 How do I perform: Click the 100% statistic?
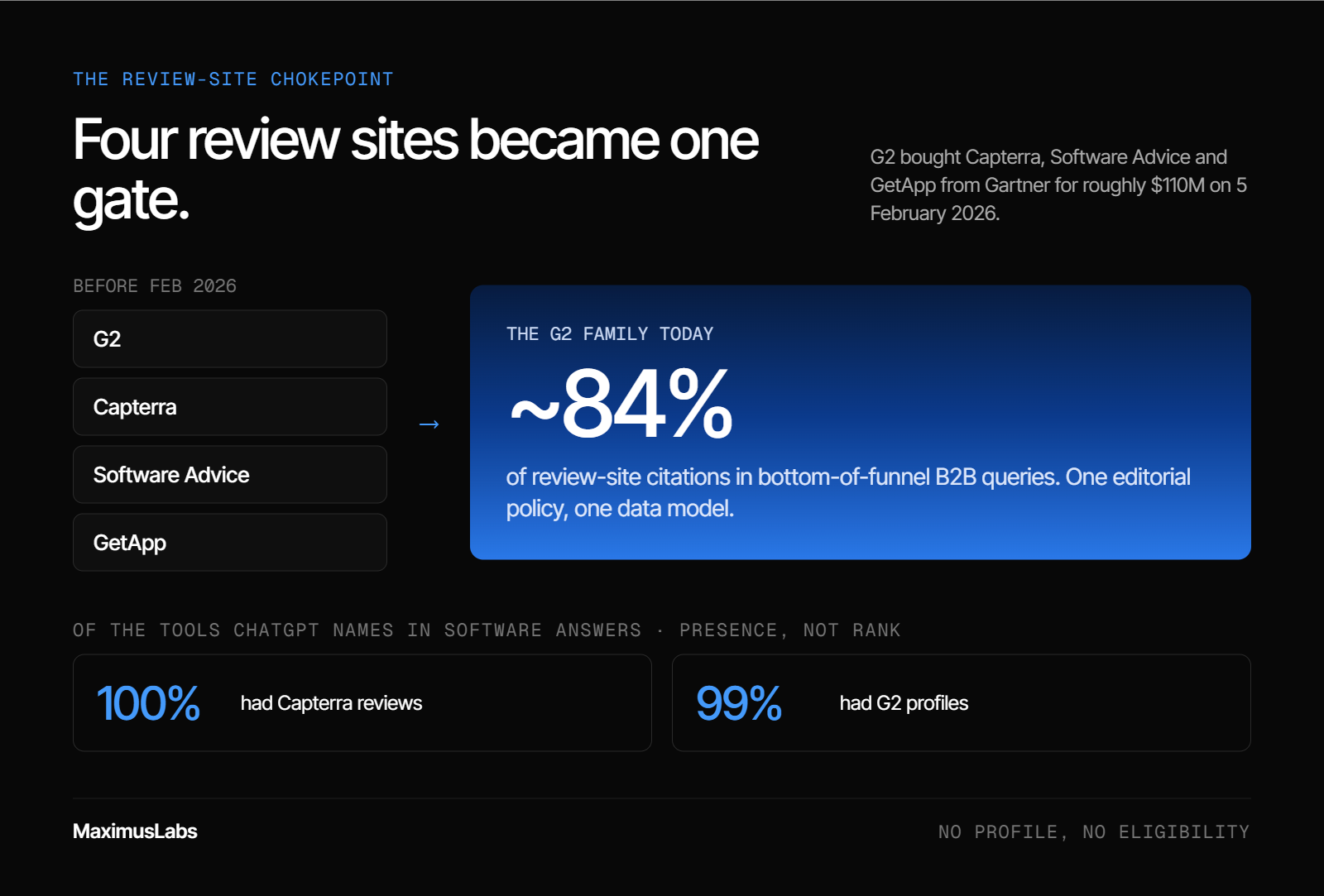[148, 703]
